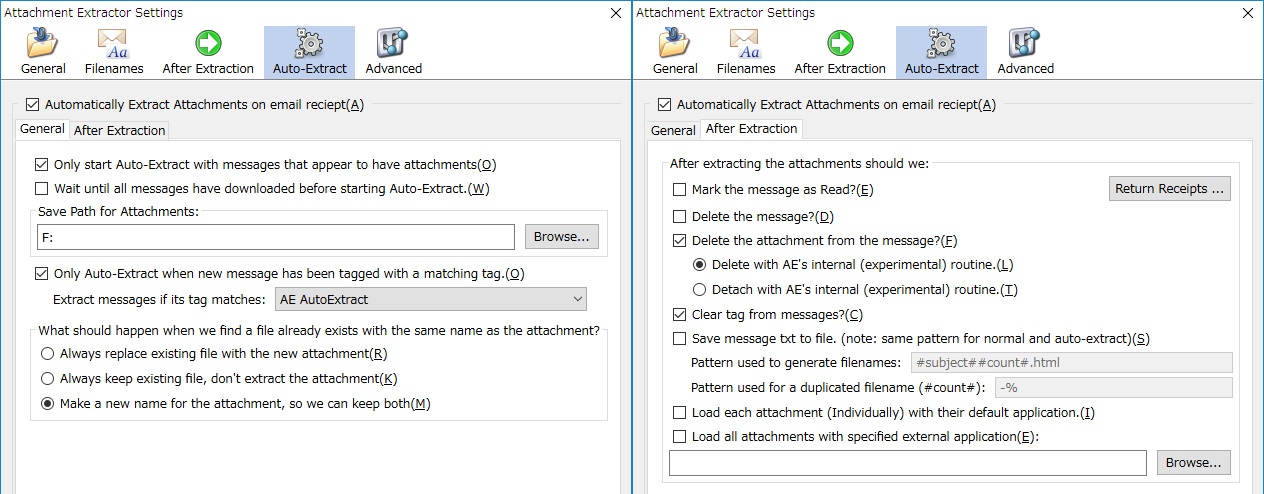Click the Return Receipts button
The height and width of the screenshot is (494, 1264).
(1169, 189)
